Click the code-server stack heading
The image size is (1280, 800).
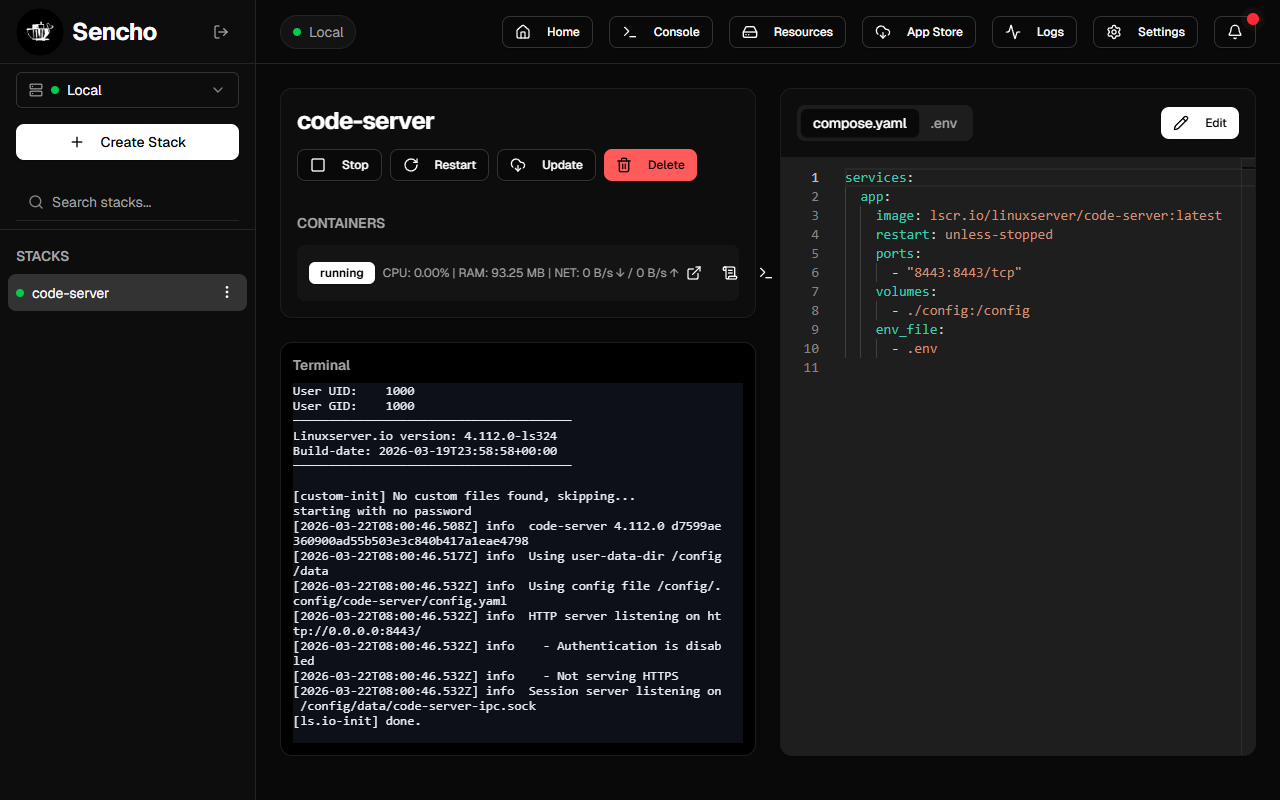[x=366, y=121]
